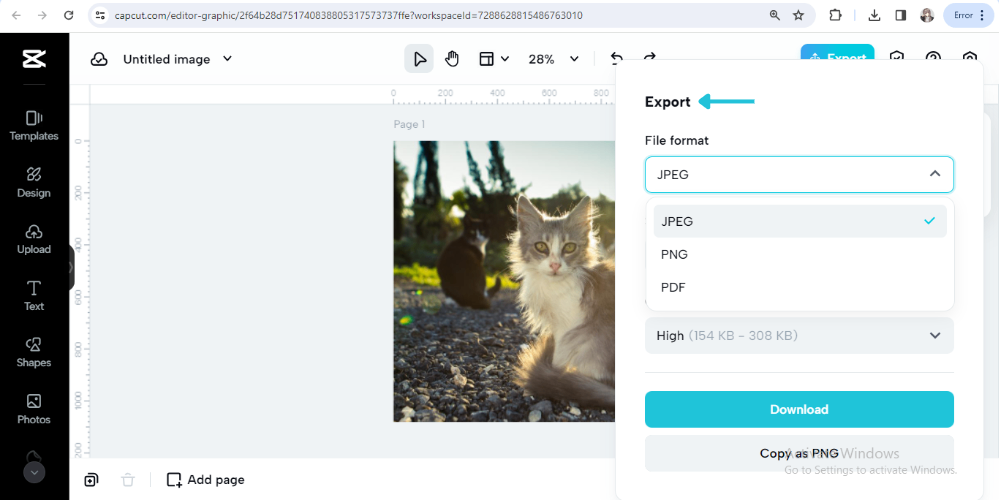The width and height of the screenshot is (1000, 500).
Task: Open the CapCut home logo
Action: pyautogui.click(x=34, y=59)
